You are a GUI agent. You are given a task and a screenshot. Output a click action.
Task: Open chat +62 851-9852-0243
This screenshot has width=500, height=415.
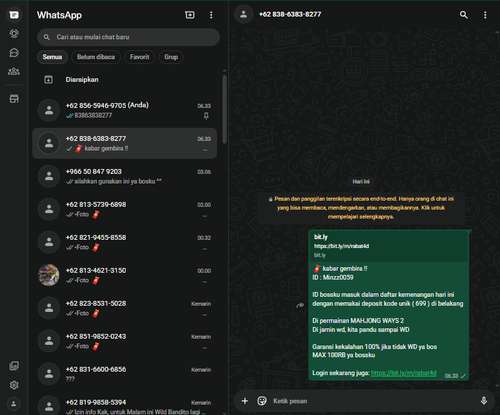pos(125,341)
